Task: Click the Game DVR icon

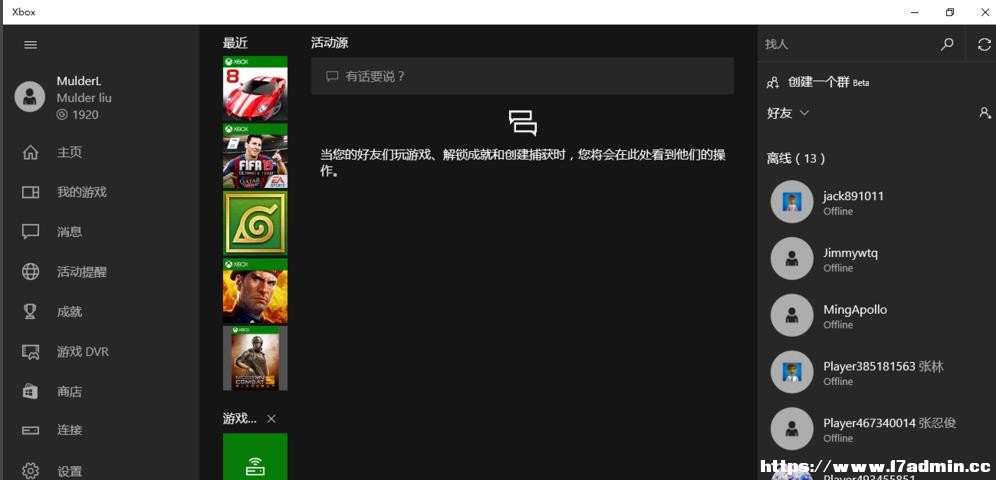Action: 30,352
